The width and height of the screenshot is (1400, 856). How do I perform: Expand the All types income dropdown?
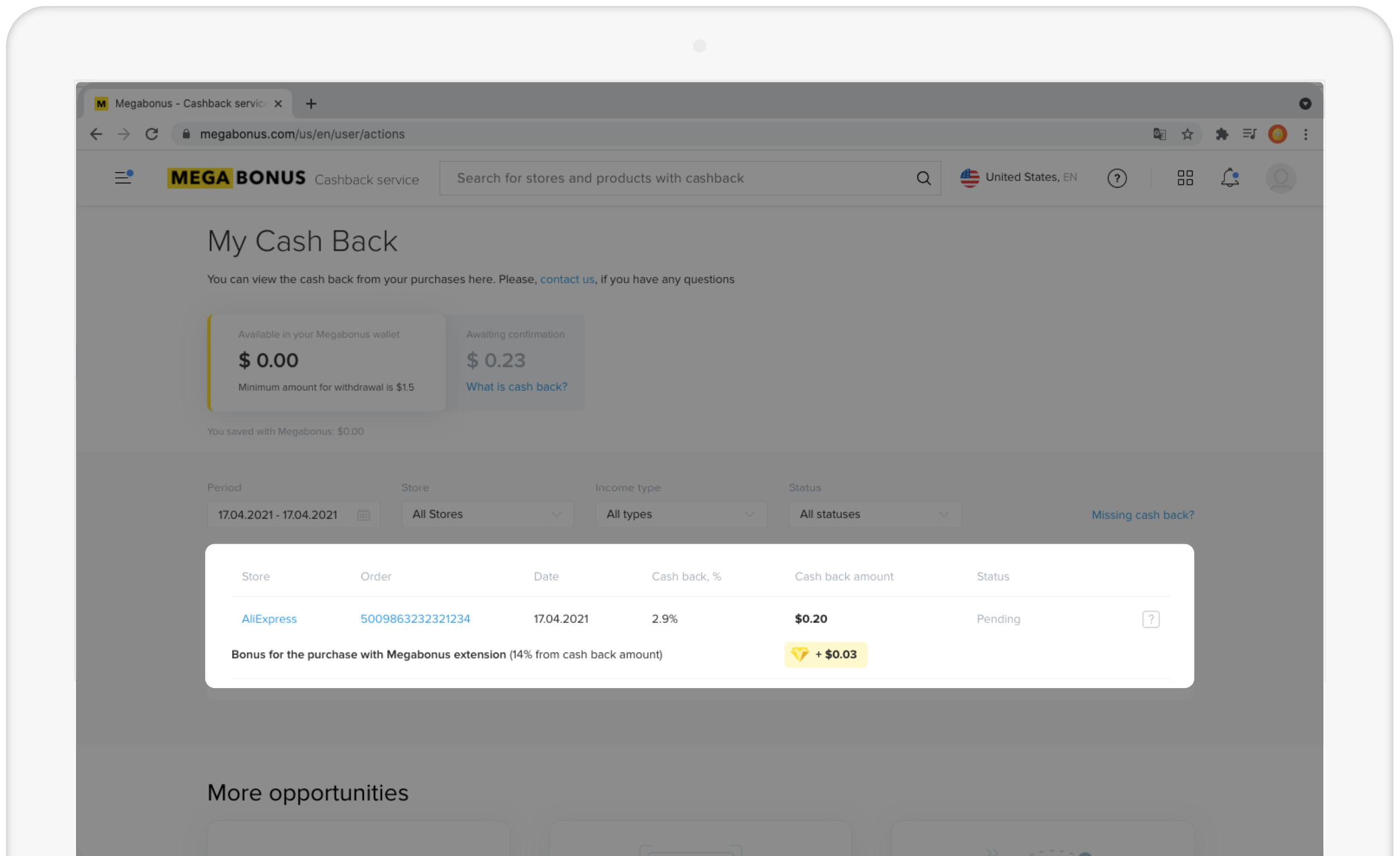tap(681, 515)
